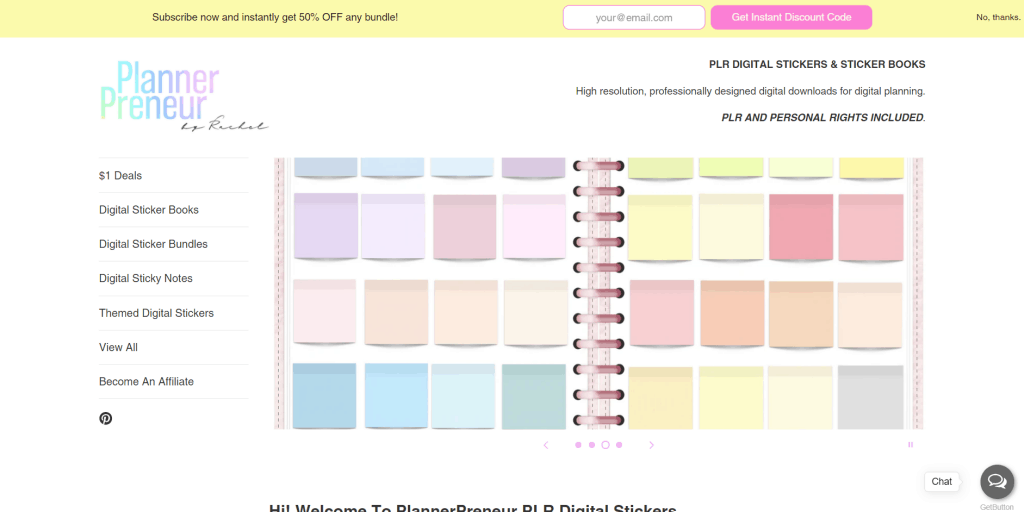This screenshot has height=512, width=1024.
Task: Select the second slideshow dot
Action: [592, 445]
